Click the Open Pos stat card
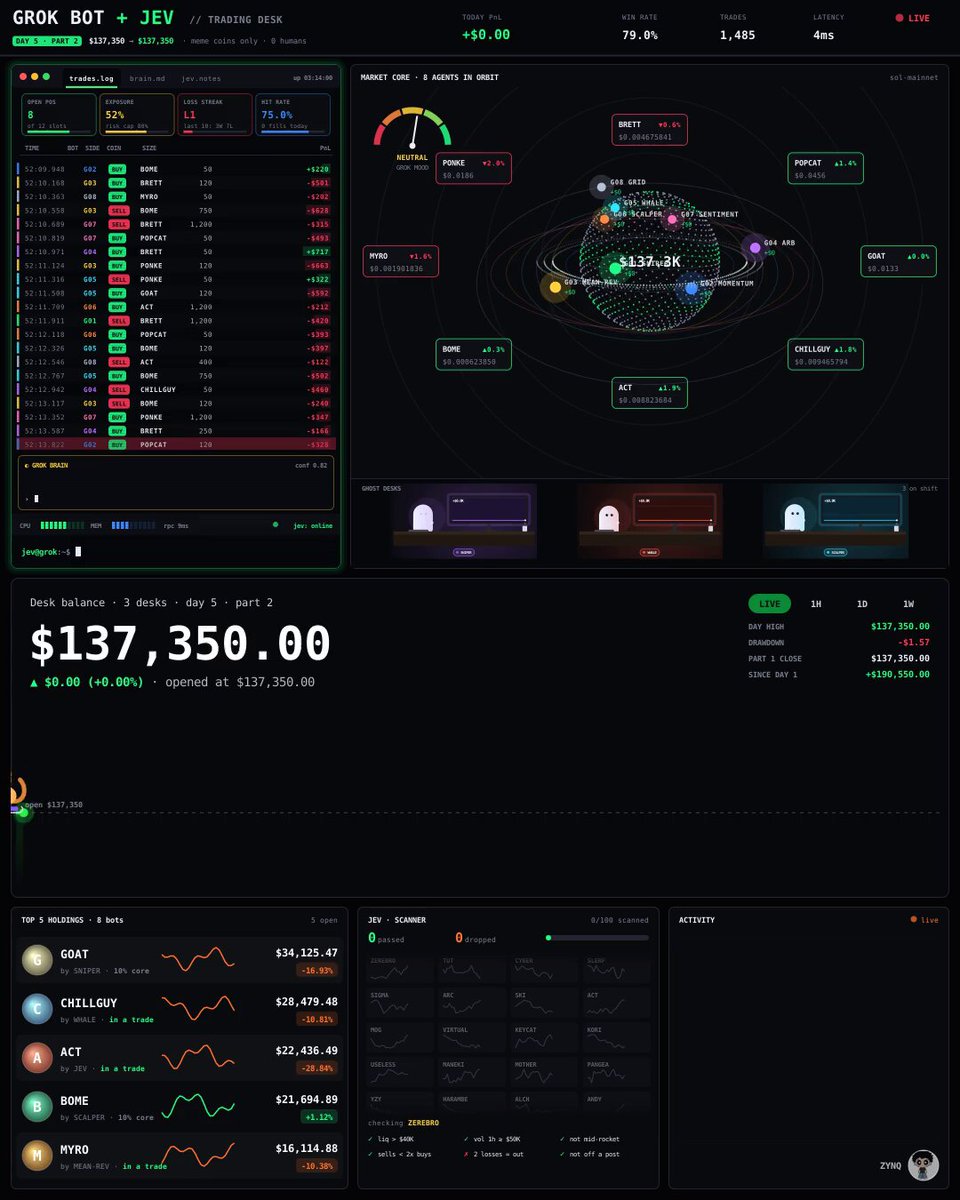The image size is (960, 1200). (59, 115)
